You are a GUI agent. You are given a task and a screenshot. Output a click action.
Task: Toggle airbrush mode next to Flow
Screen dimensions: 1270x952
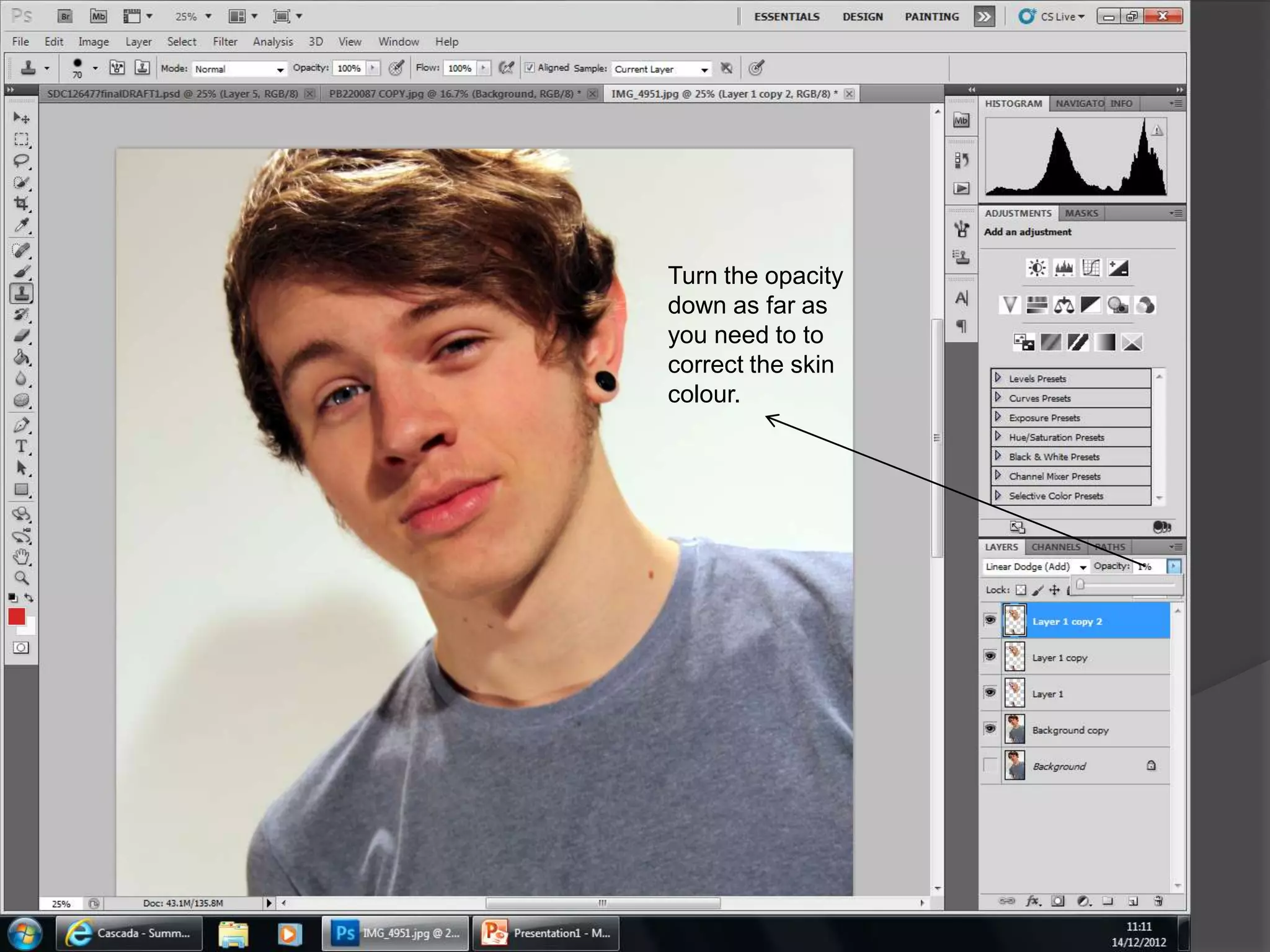pos(507,68)
